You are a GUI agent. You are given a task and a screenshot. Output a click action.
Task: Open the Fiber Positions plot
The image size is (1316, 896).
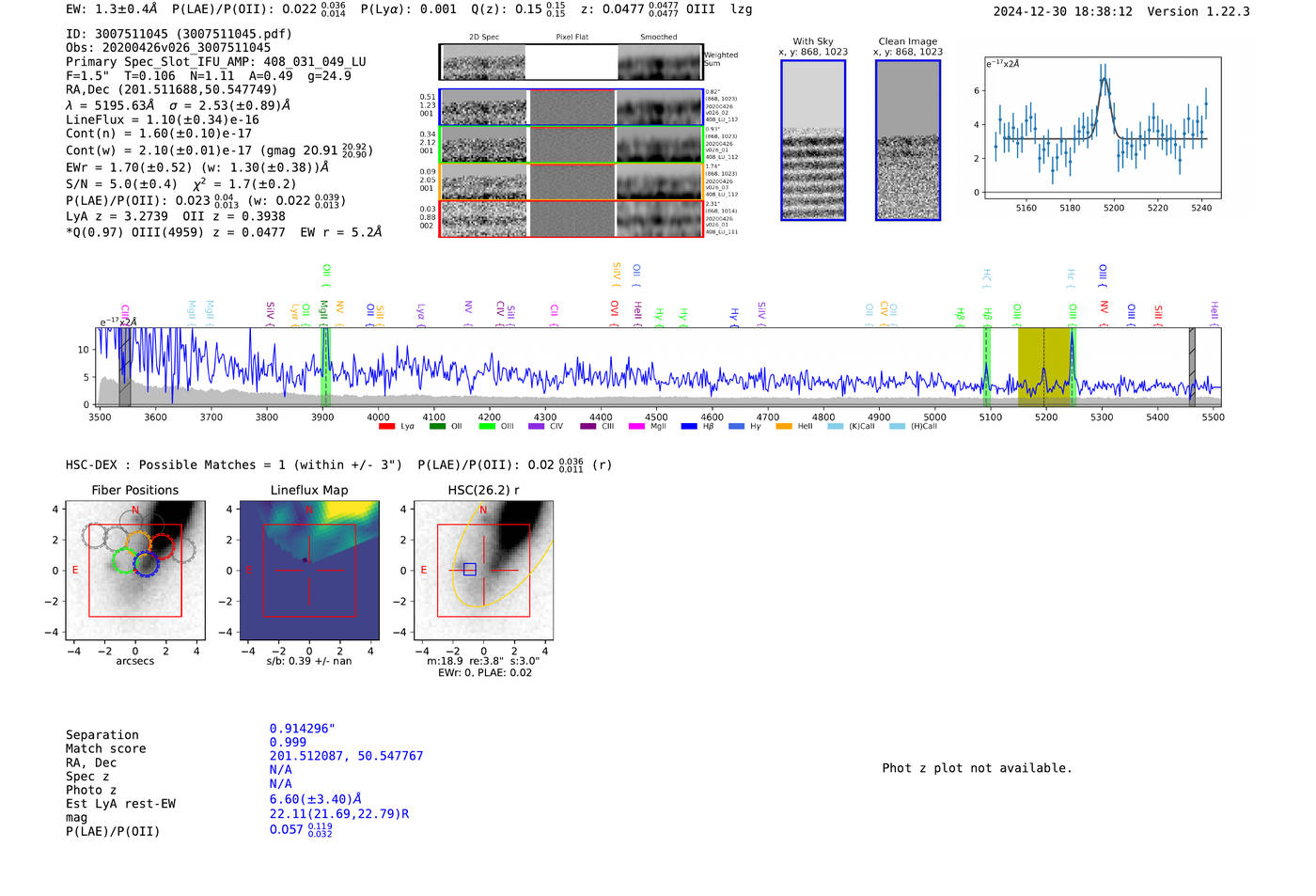[135, 571]
